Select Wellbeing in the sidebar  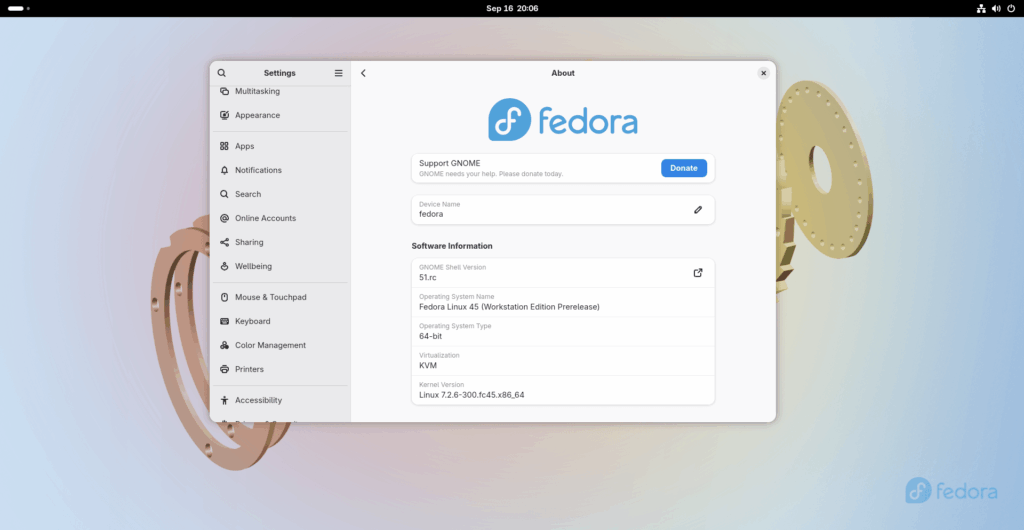[281, 266]
